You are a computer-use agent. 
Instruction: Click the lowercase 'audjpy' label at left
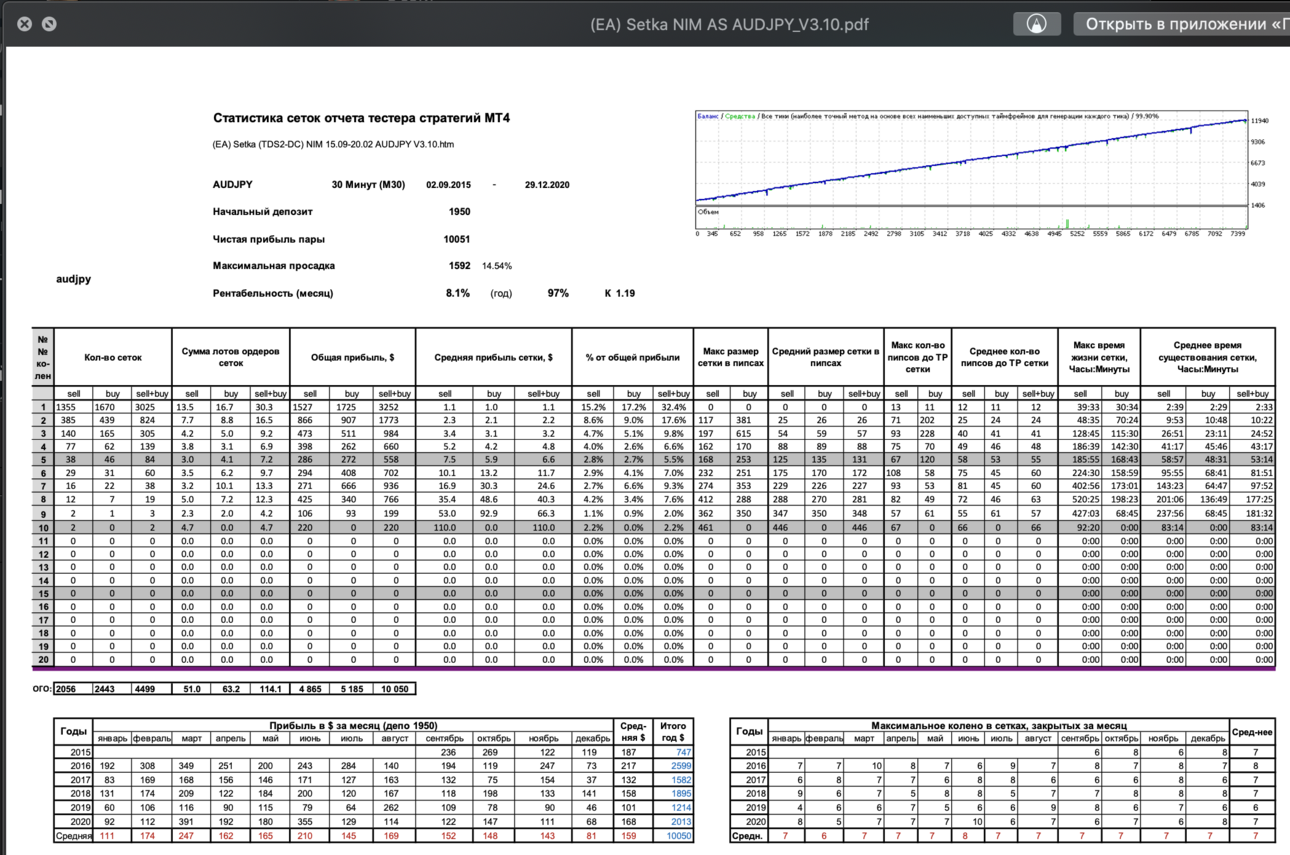(73, 279)
